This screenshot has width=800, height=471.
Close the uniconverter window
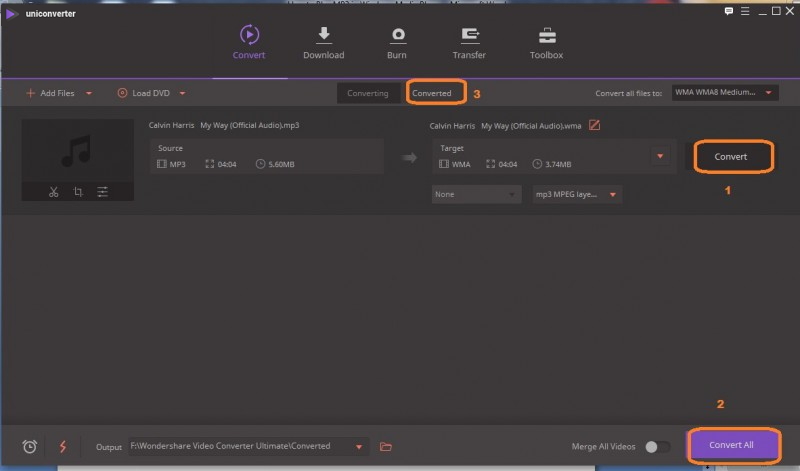(x=790, y=11)
